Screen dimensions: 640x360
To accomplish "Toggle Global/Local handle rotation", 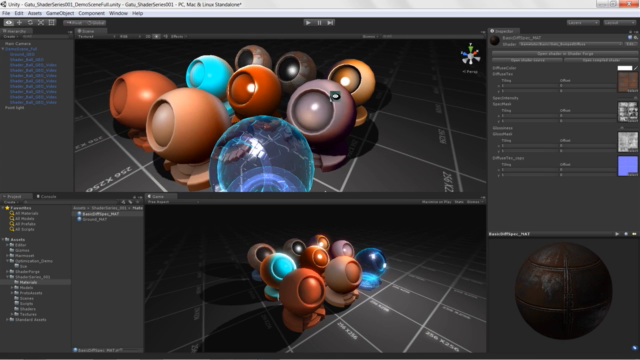I will 96,23.
